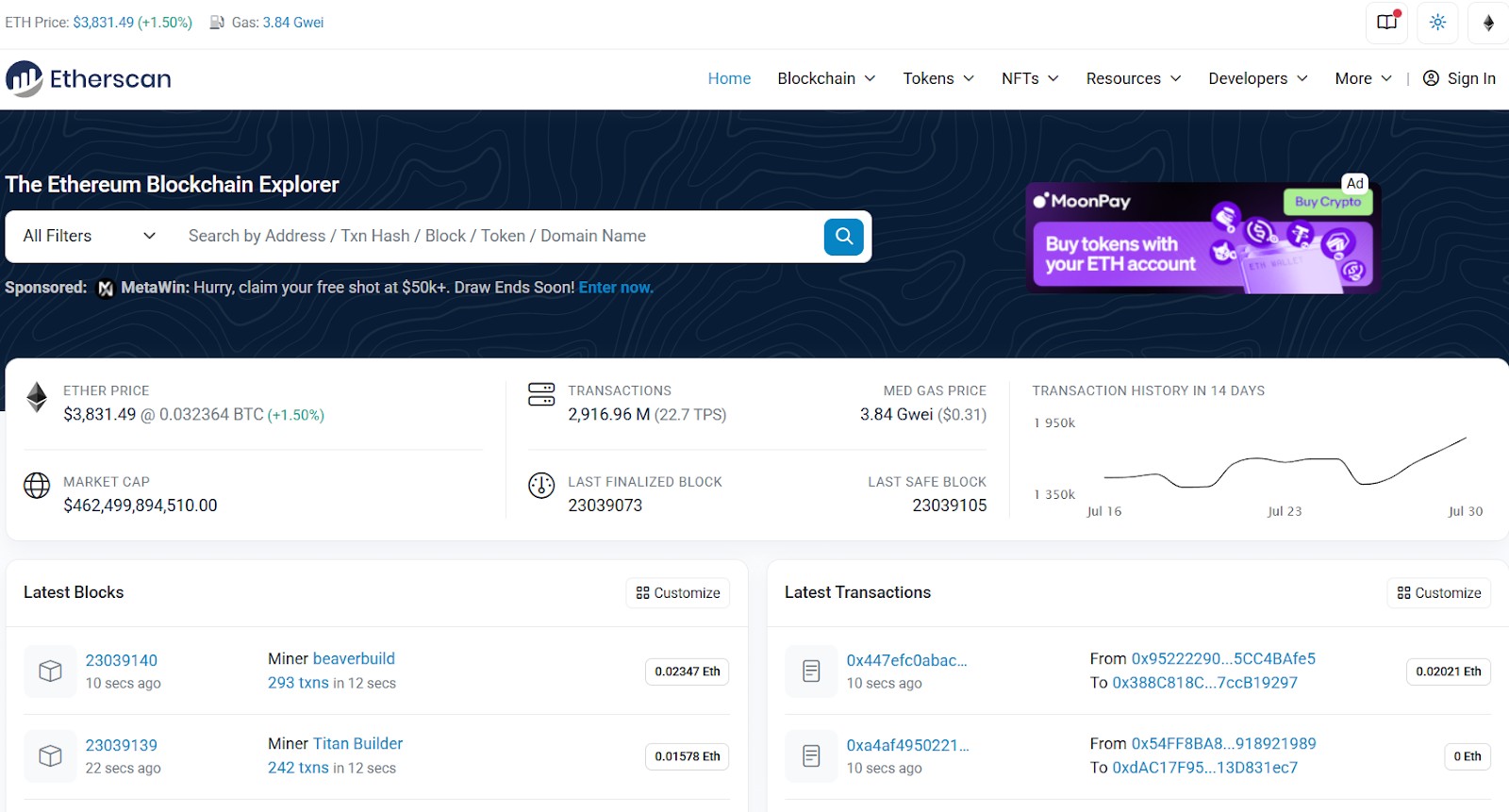Image resolution: width=1509 pixels, height=812 pixels.
Task: Click the Last Finalized Block gauge icon
Action: [541, 486]
